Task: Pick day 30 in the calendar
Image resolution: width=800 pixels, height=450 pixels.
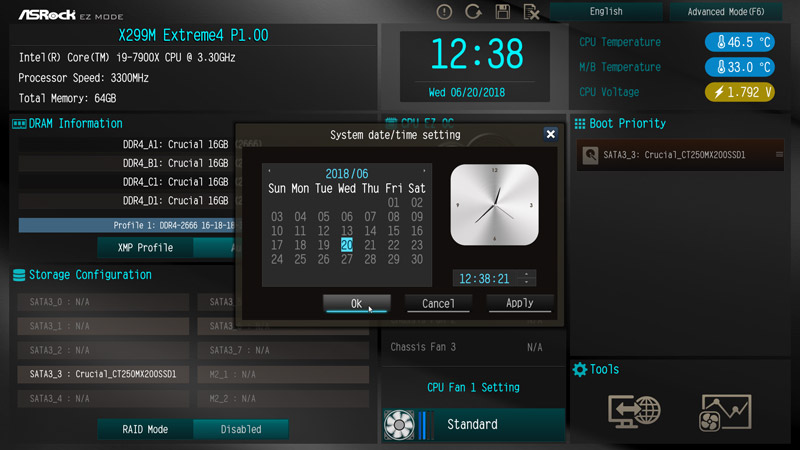Action: tap(417, 259)
